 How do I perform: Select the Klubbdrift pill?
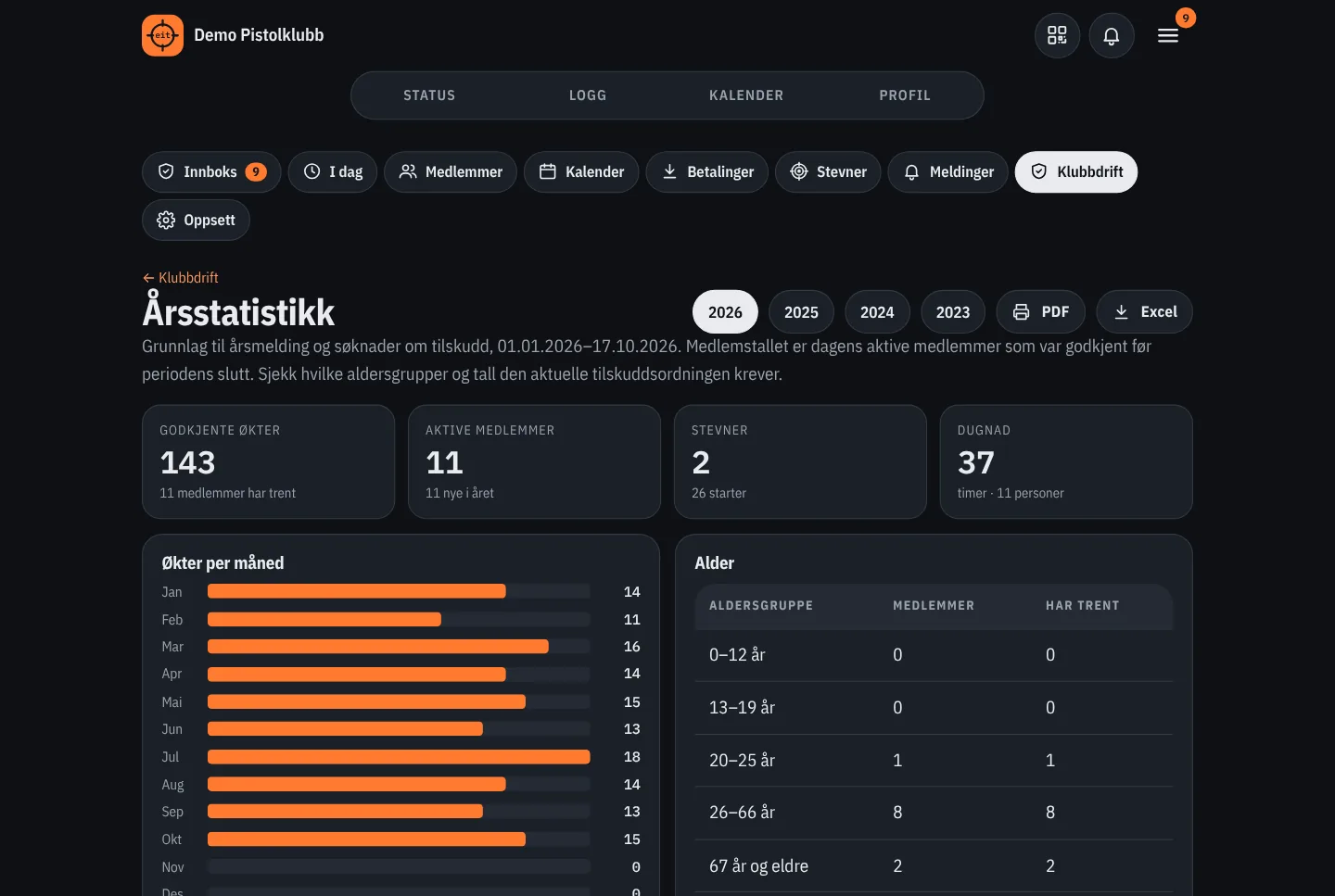(x=1076, y=171)
